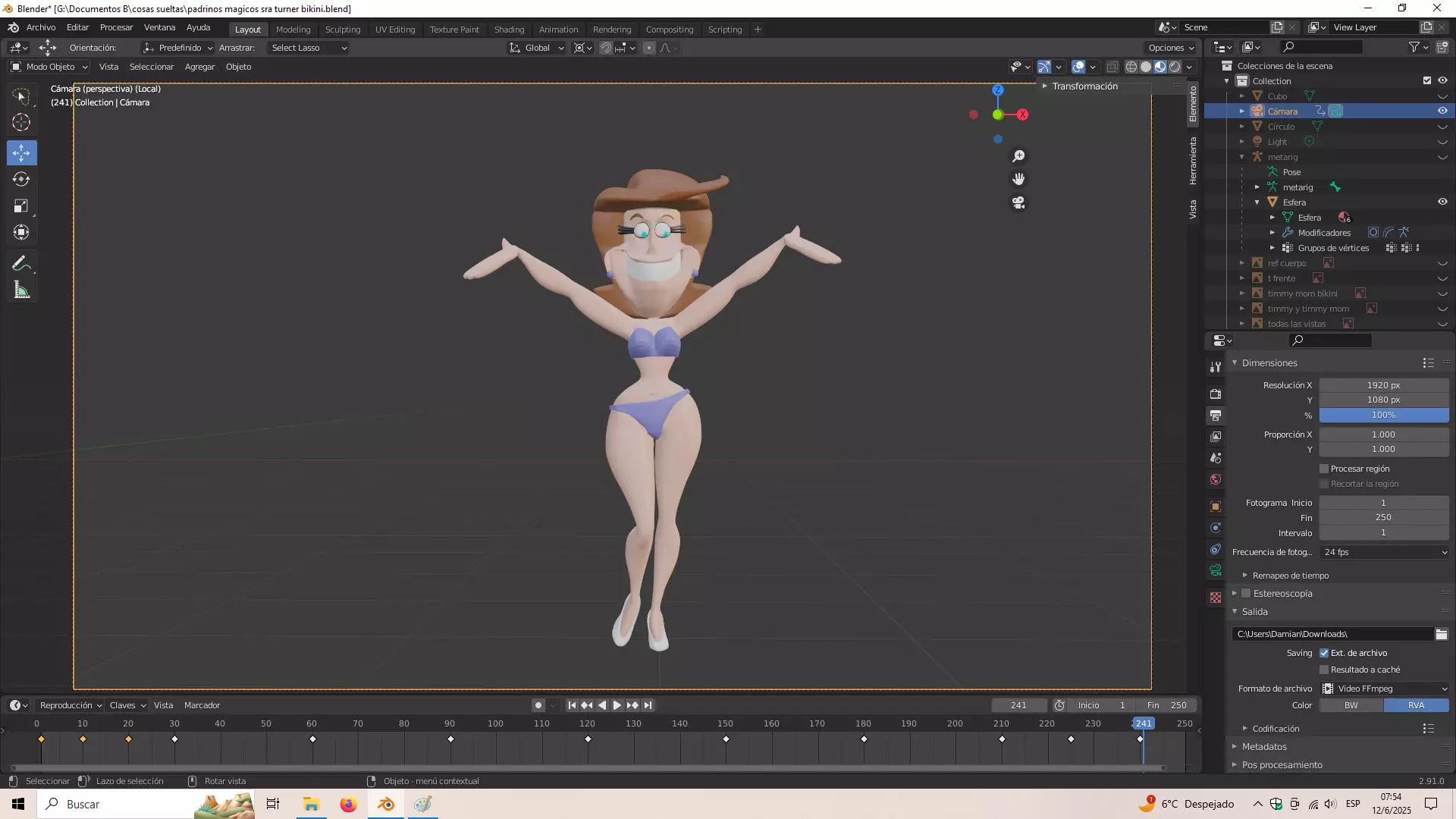This screenshot has height=819, width=1456.
Task: Open the Marcador menu in timeline
Action: (202, 705)
